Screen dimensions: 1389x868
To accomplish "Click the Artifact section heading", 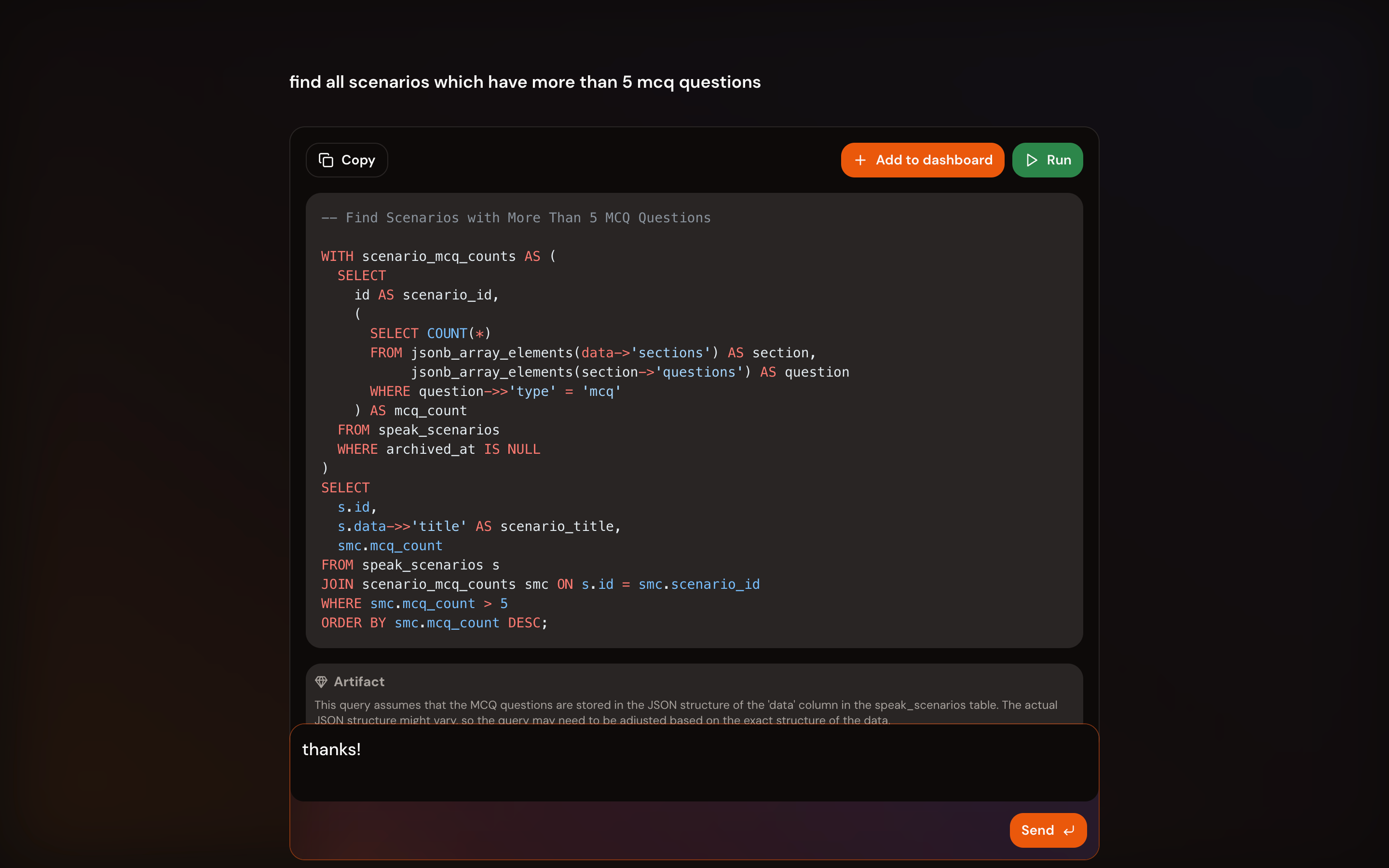I will (x=359, y=681).
